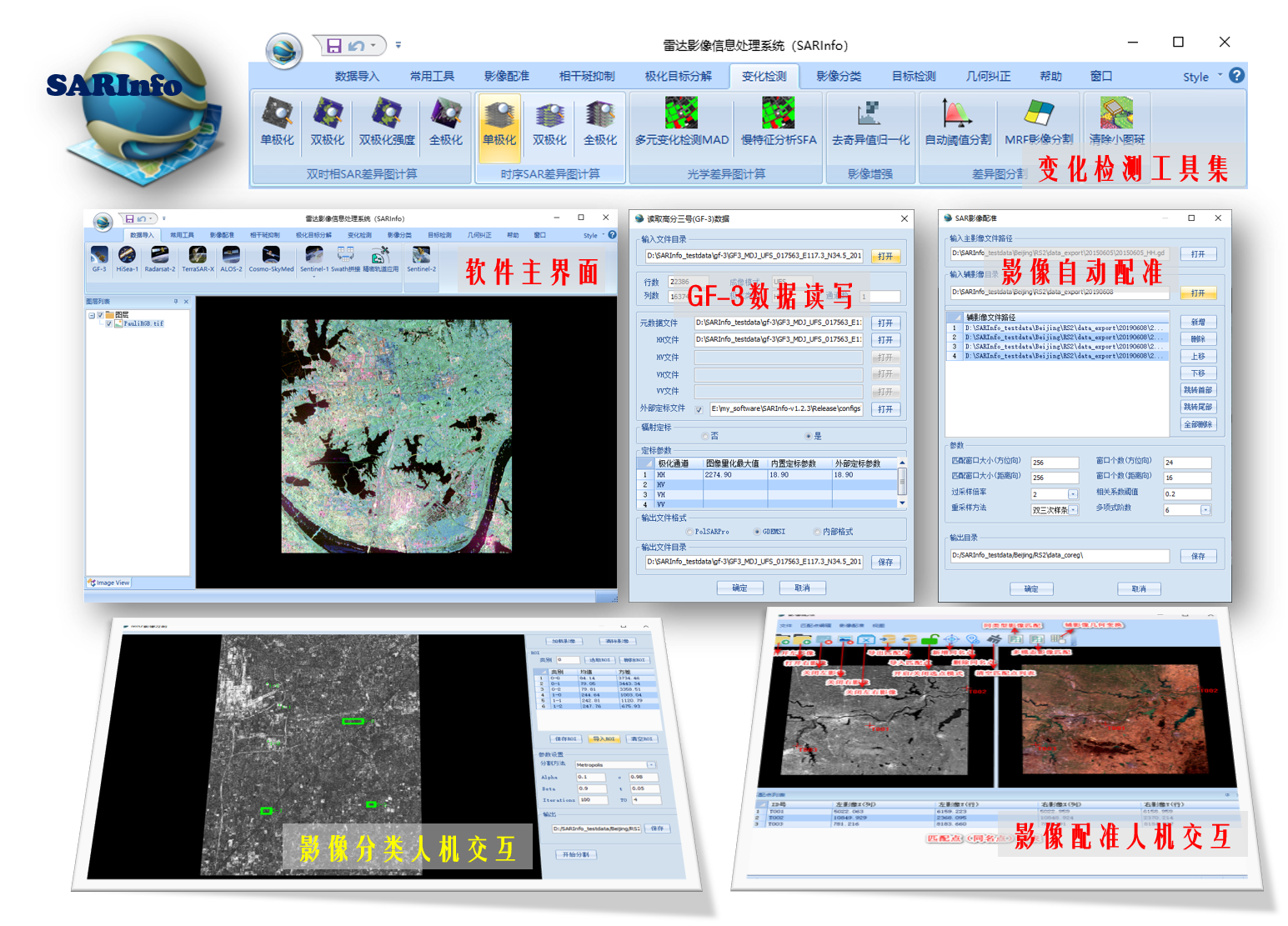
Task: Open the 去奇异值归一化 enhancement tool
Action: coord(870,123)
